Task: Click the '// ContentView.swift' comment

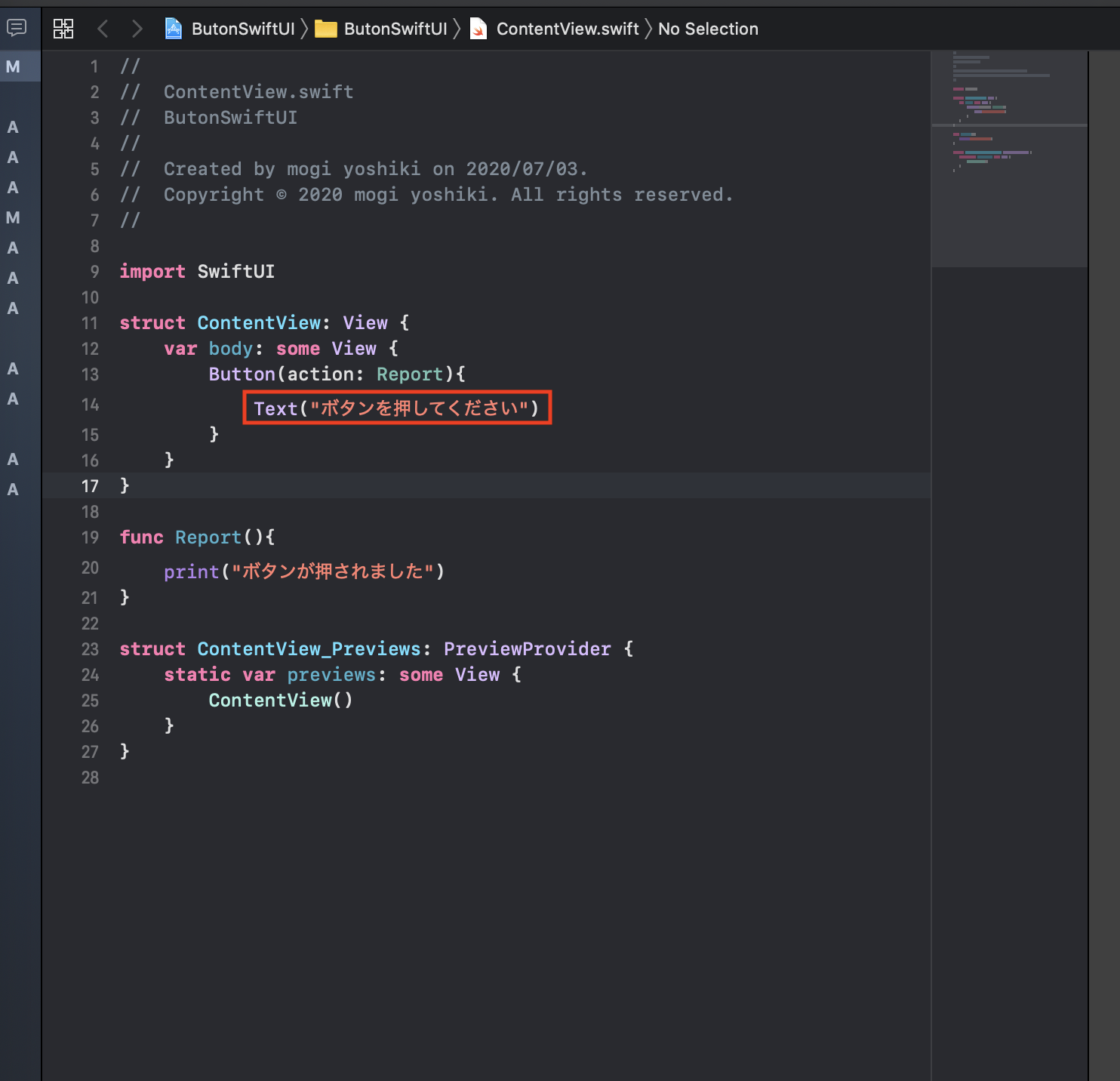Action: 236,92
